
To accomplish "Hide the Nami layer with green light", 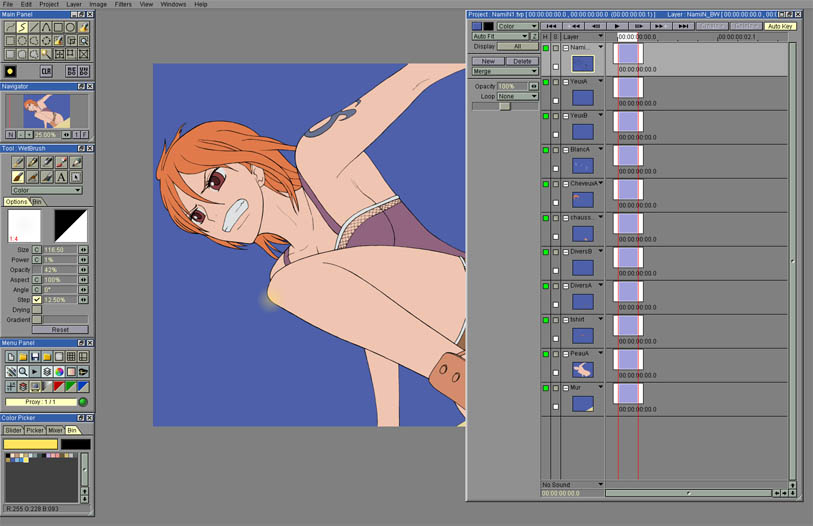I will [x=545, y=48].
